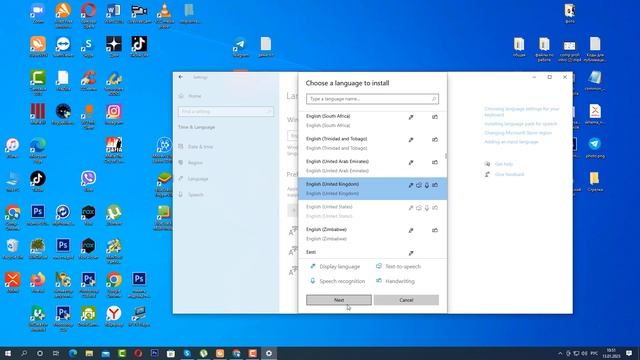Open the Recycle Bin desktop icon
Viewport: 640px width, 360px height.
coord(13,249)
